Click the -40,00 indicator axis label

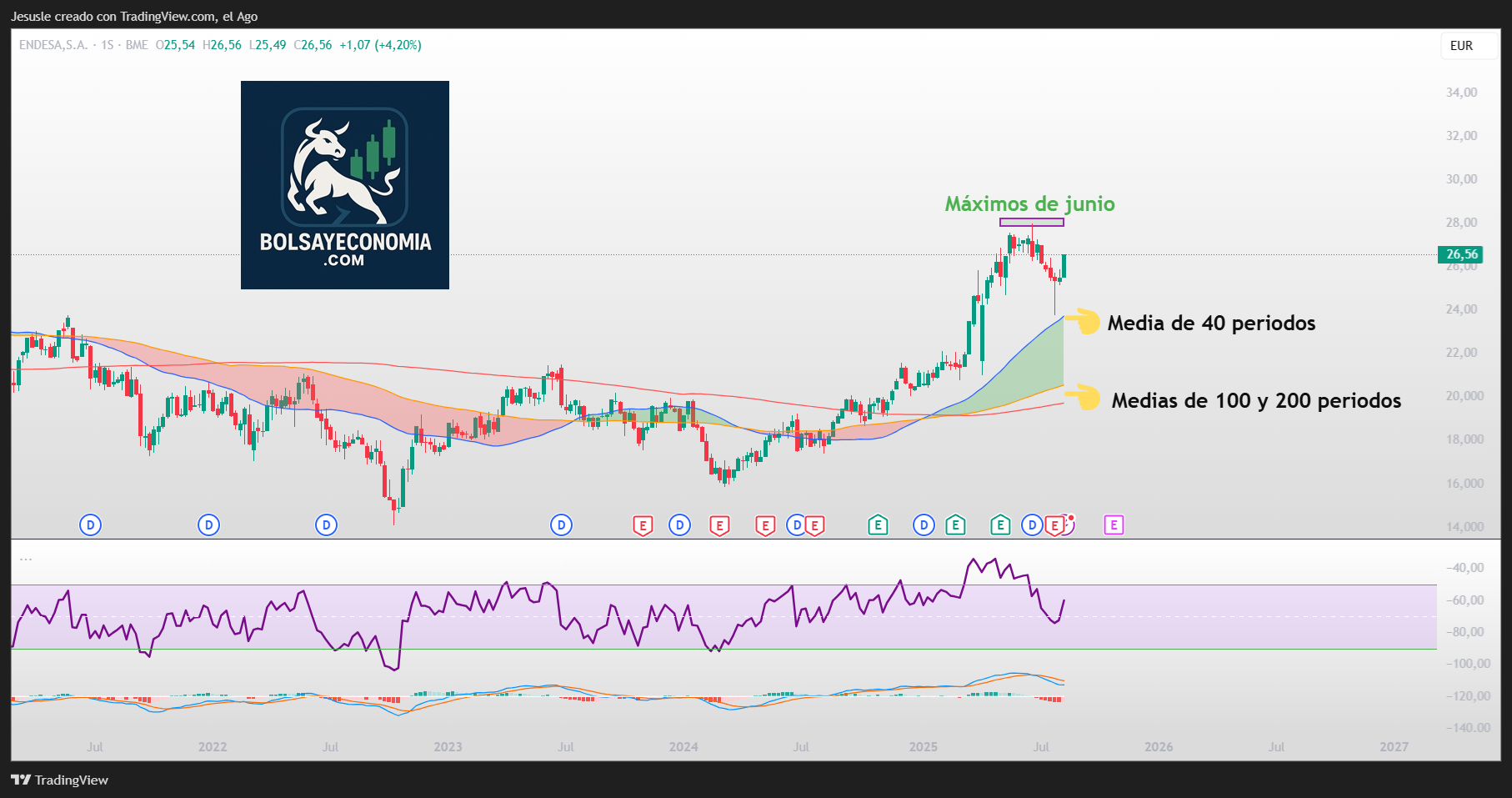pos(1465,568)
